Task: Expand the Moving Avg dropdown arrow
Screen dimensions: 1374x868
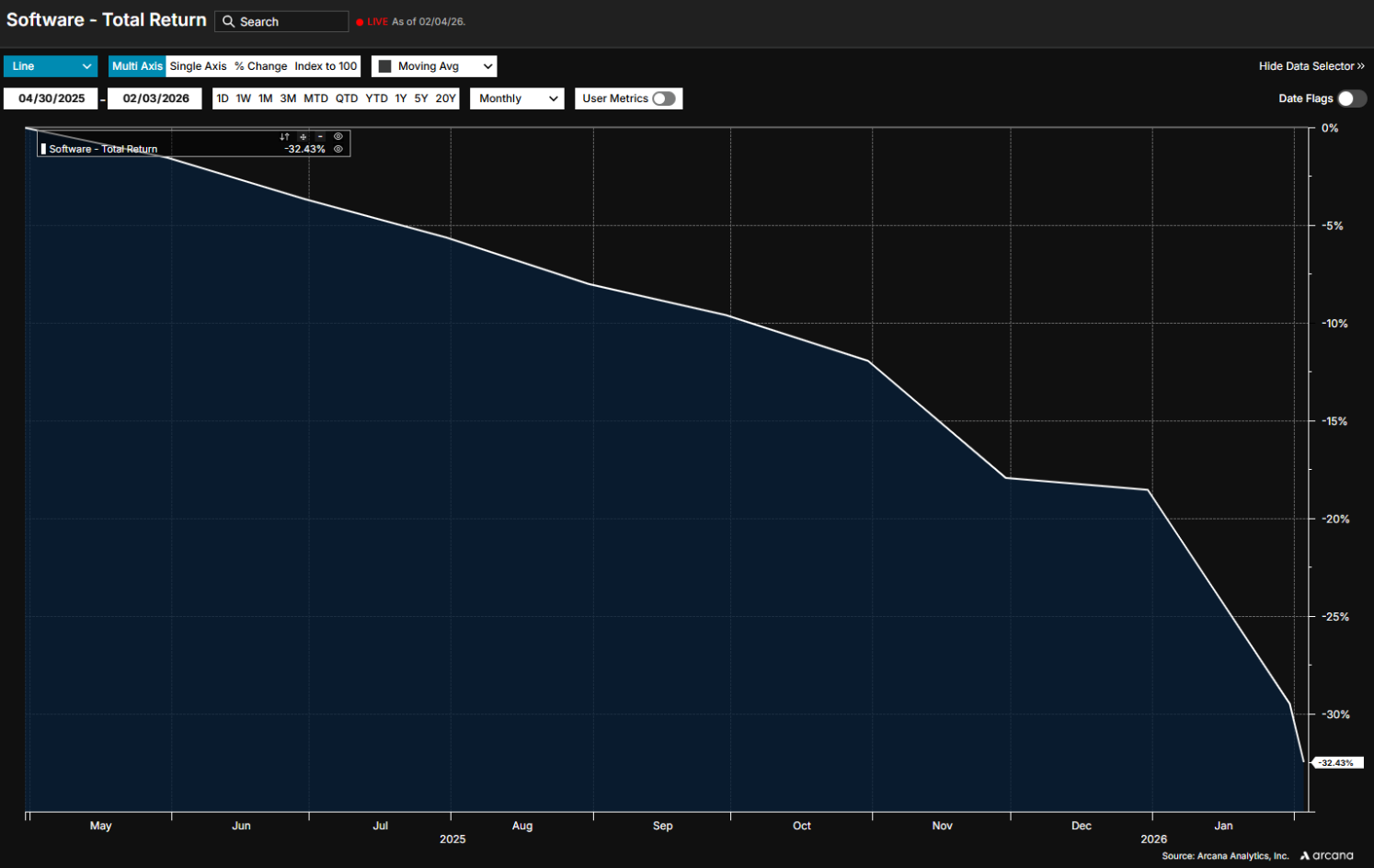Action: point(487,66)
